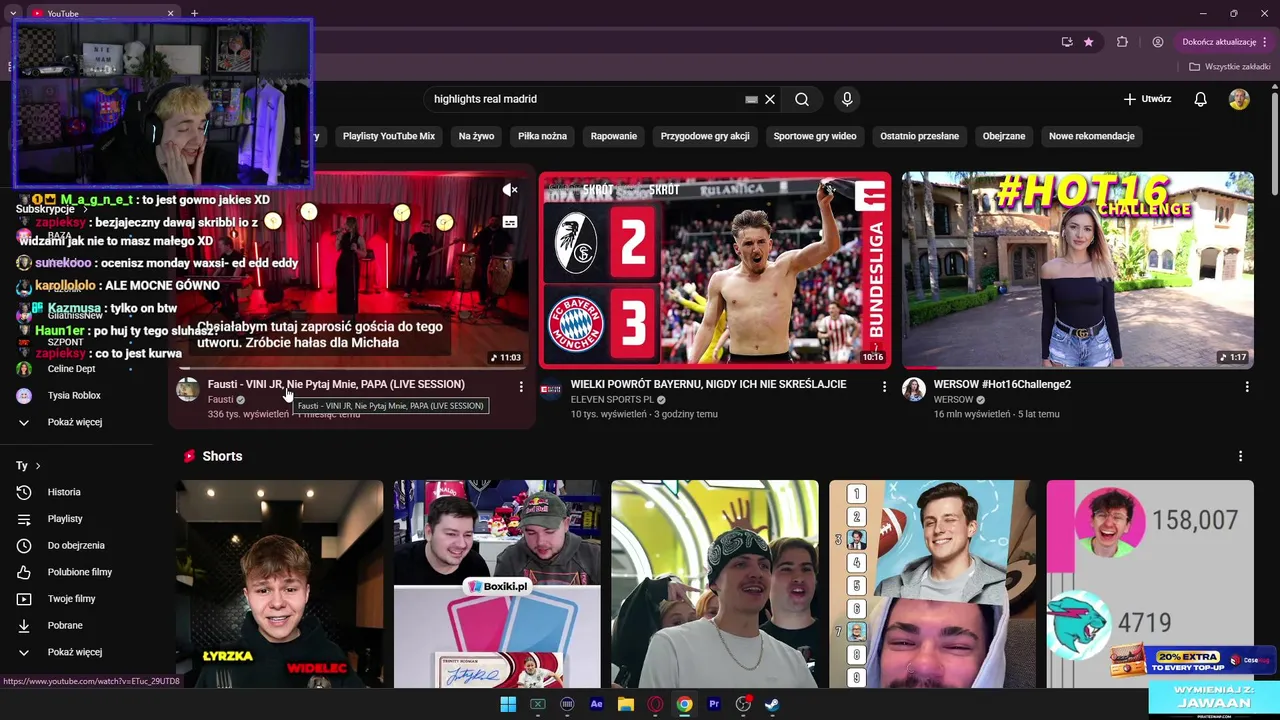Open the Windows Start menu
The image size is (1280, 720).
[x=508, y=704]
